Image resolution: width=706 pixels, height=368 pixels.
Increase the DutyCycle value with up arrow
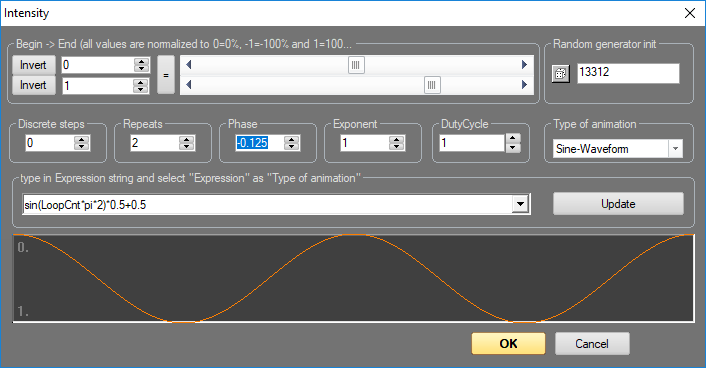coord(513,138)
